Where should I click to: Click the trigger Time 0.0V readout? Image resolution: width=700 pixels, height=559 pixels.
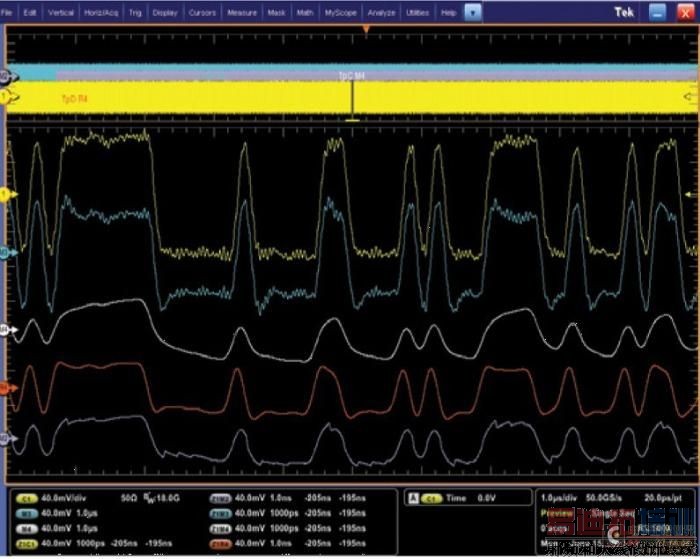(470, 498)
